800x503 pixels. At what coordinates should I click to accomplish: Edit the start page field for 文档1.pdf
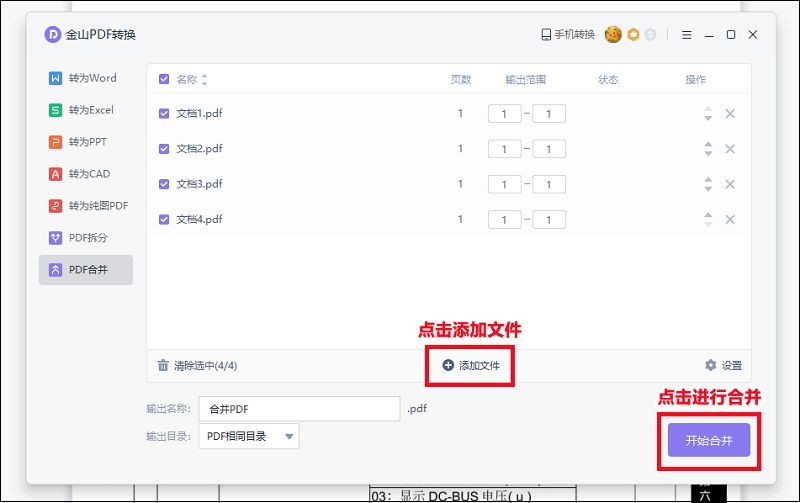click(504, 114)
